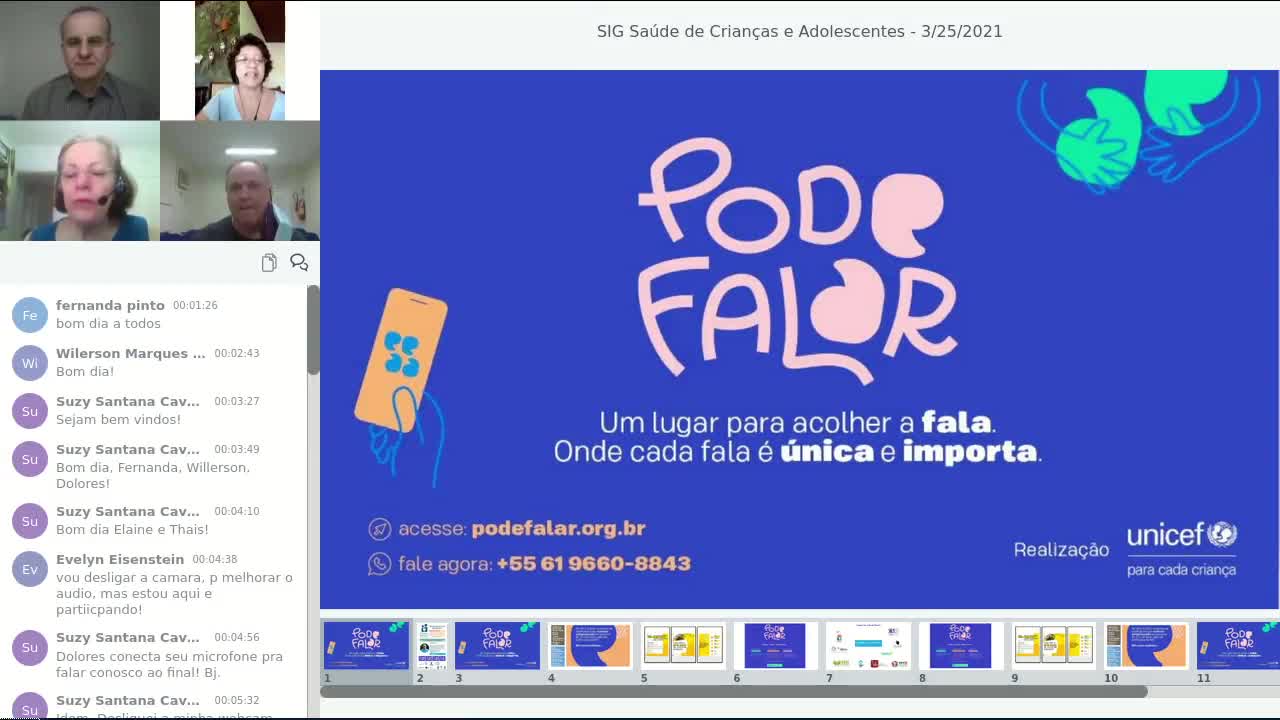Click message 'Bom dia, Fernanda, Willerson, Dolores!'

153,475
